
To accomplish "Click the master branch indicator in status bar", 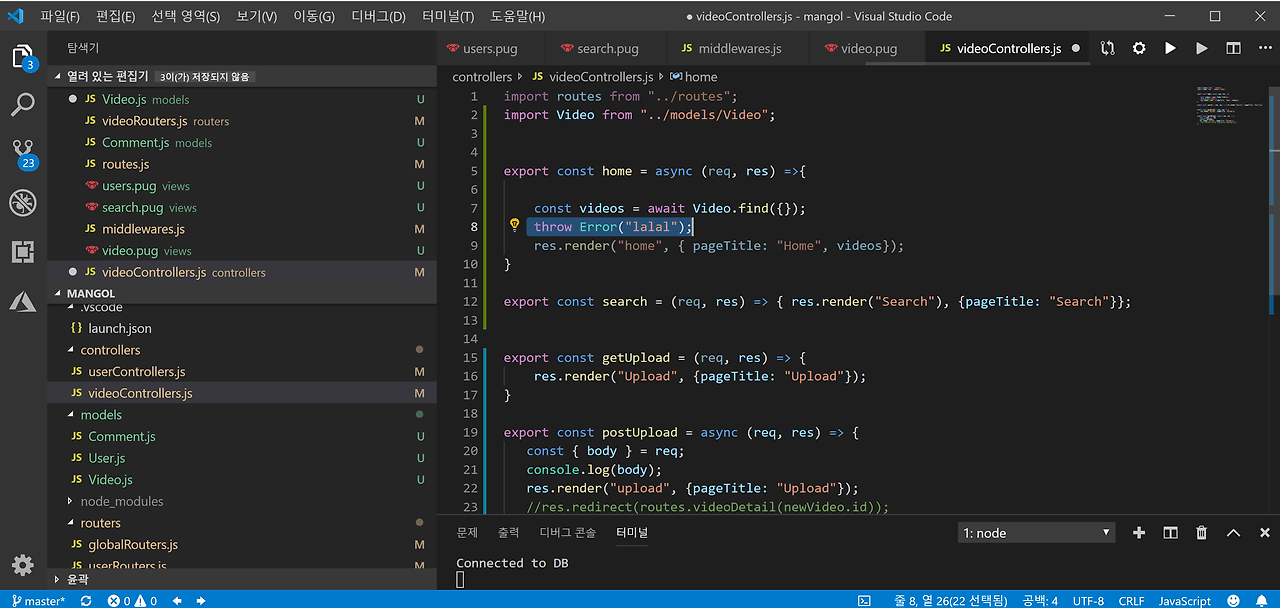I will (x=37, y=601).
